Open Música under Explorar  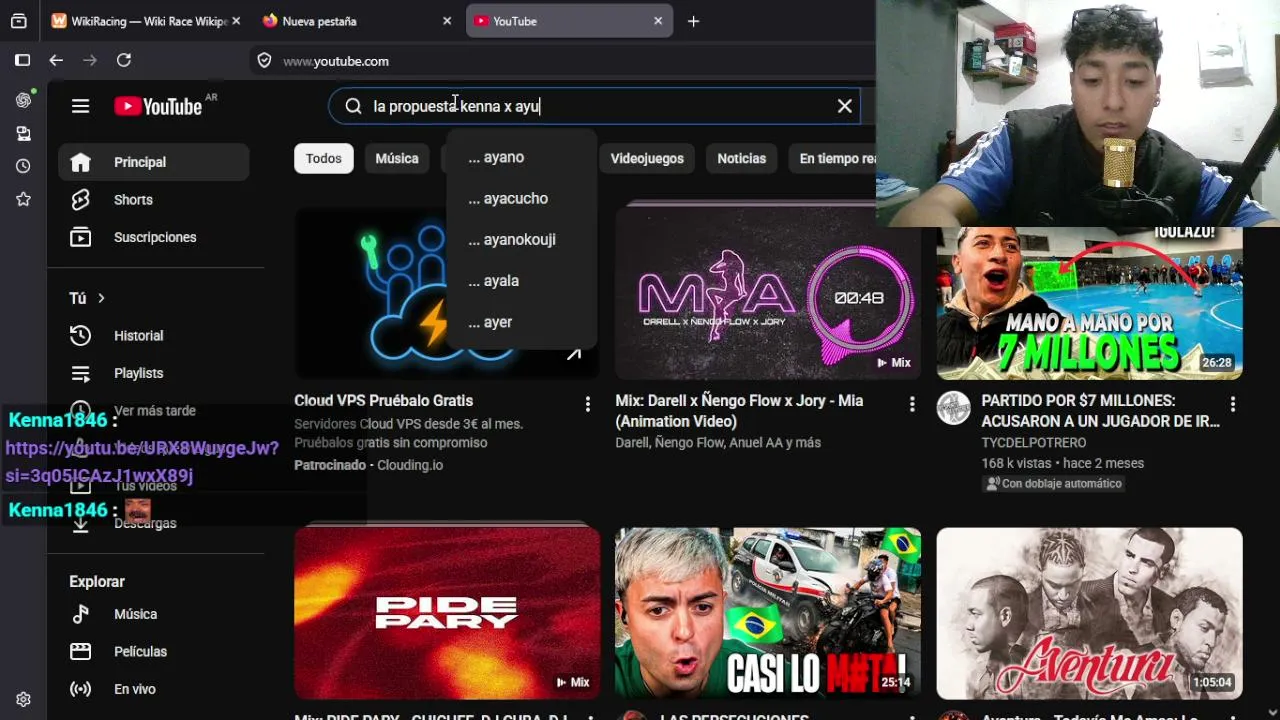coord(153,614)
